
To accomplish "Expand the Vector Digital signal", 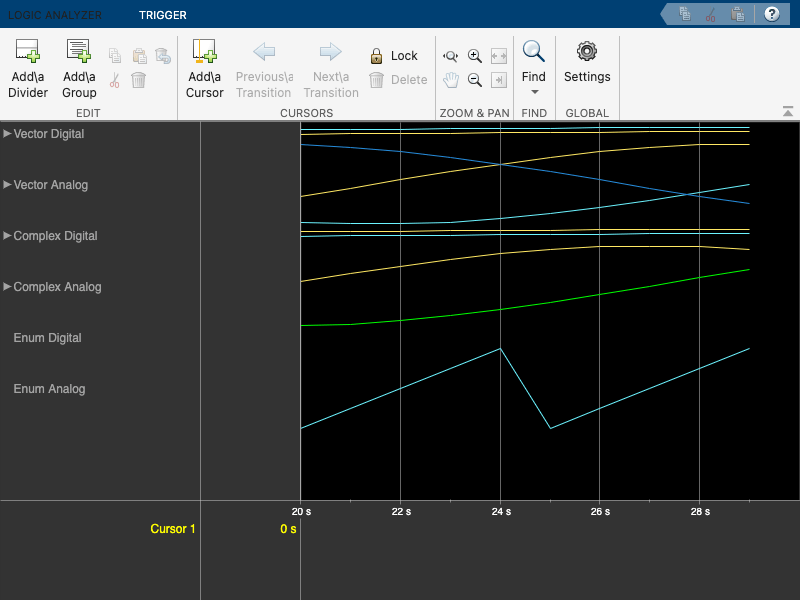I will 8,133.
